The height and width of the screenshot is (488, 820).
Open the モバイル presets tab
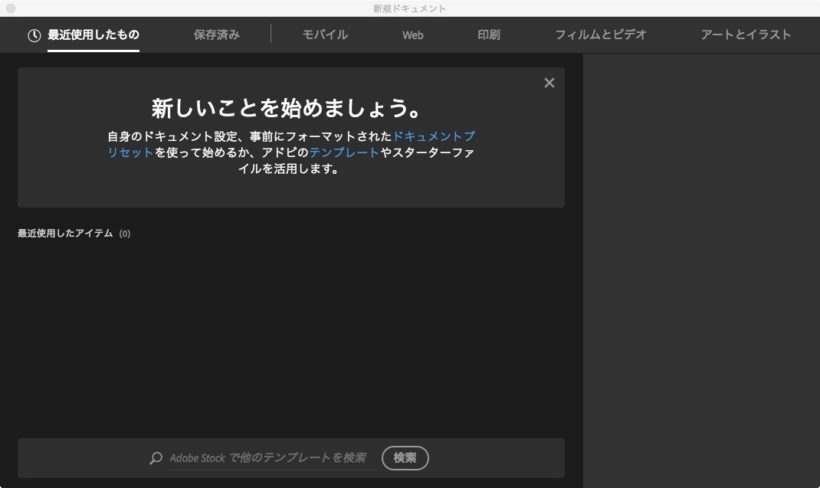[325, 35]
